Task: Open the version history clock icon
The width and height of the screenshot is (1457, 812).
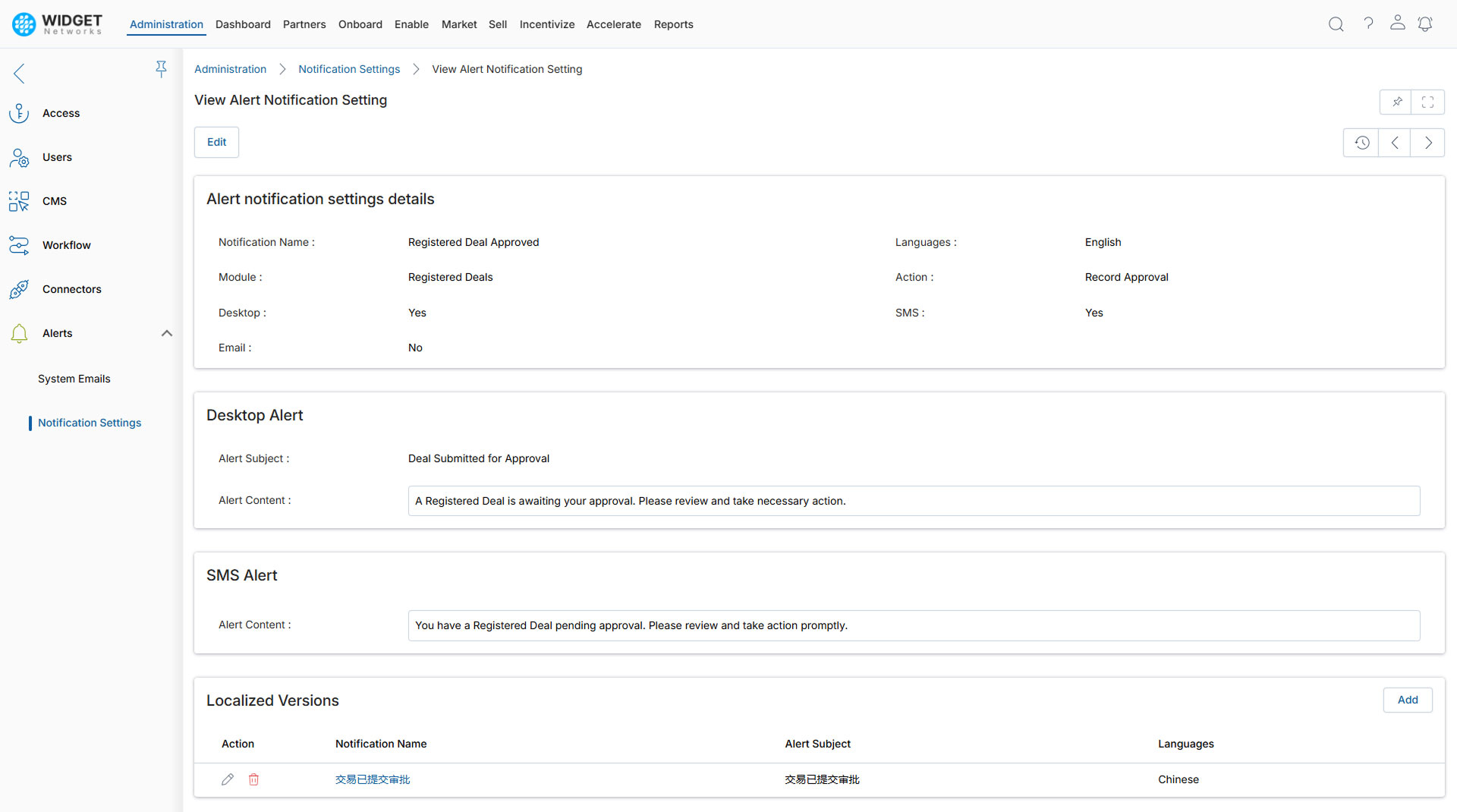Action: pyautogui.click(x=1361, y=142)
